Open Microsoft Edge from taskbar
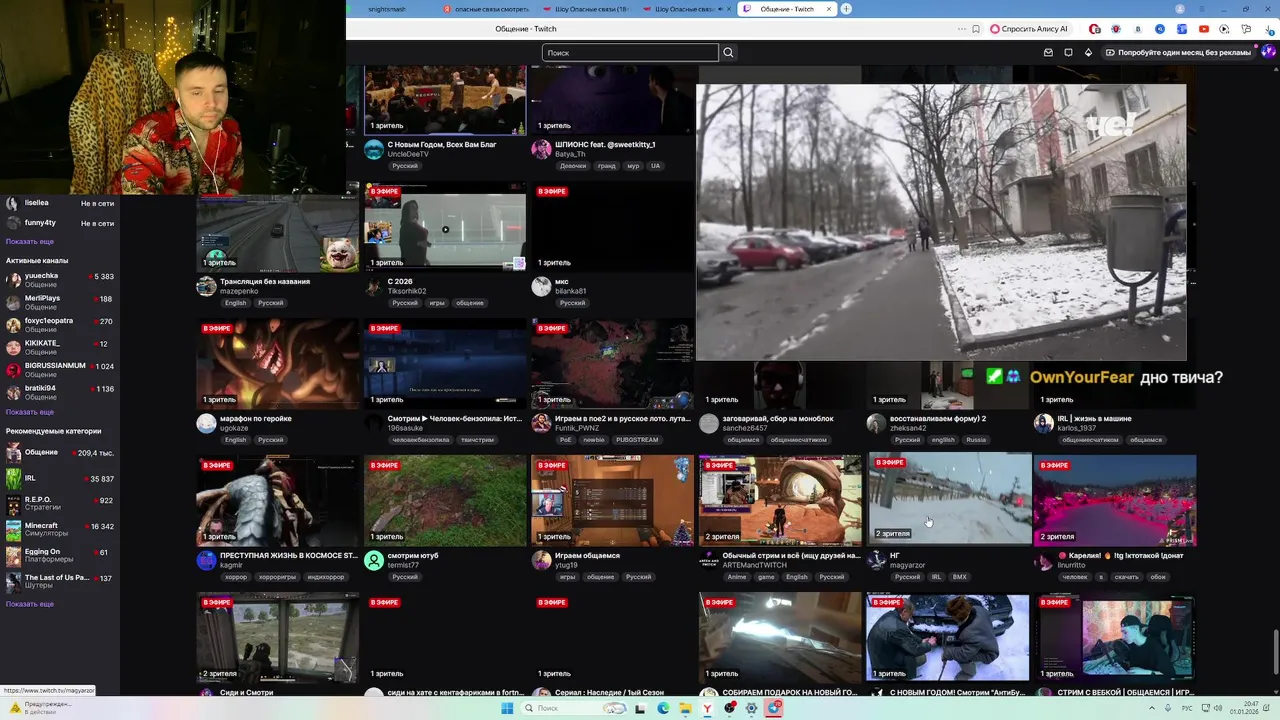This screenshot has width=1280, height=720. [x=663, y=708]
